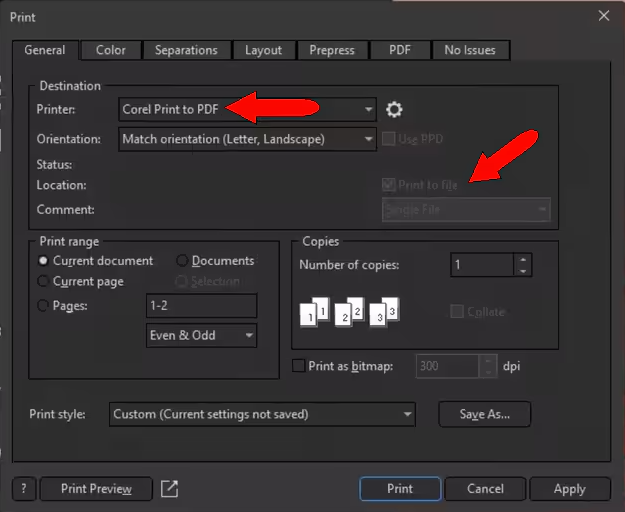Open the PDF tab
Viewport: 625px width, 512px height.
[400, 50]
